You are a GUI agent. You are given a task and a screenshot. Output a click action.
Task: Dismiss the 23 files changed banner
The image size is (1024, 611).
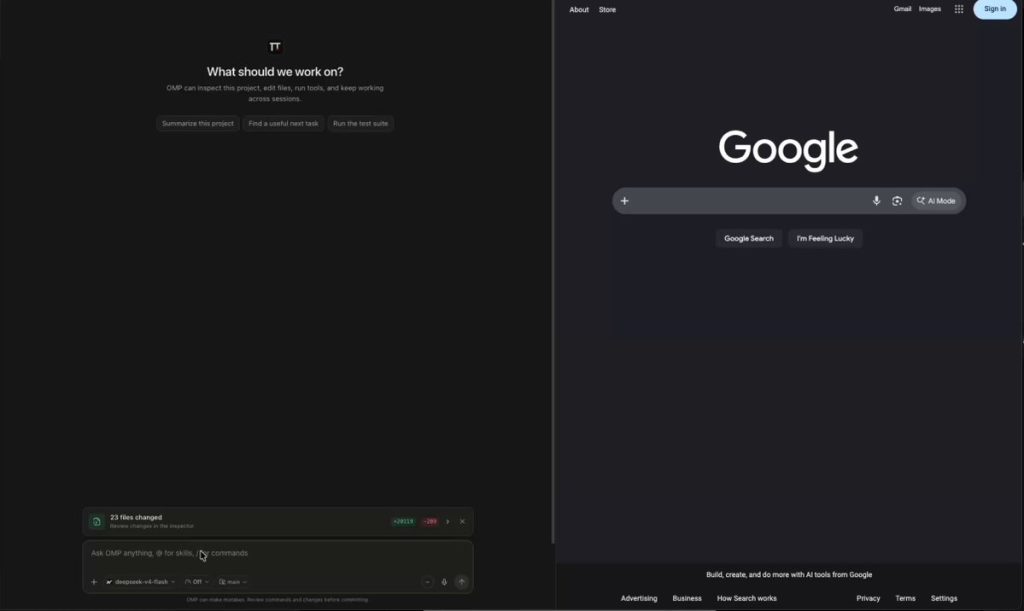(462, 522)
